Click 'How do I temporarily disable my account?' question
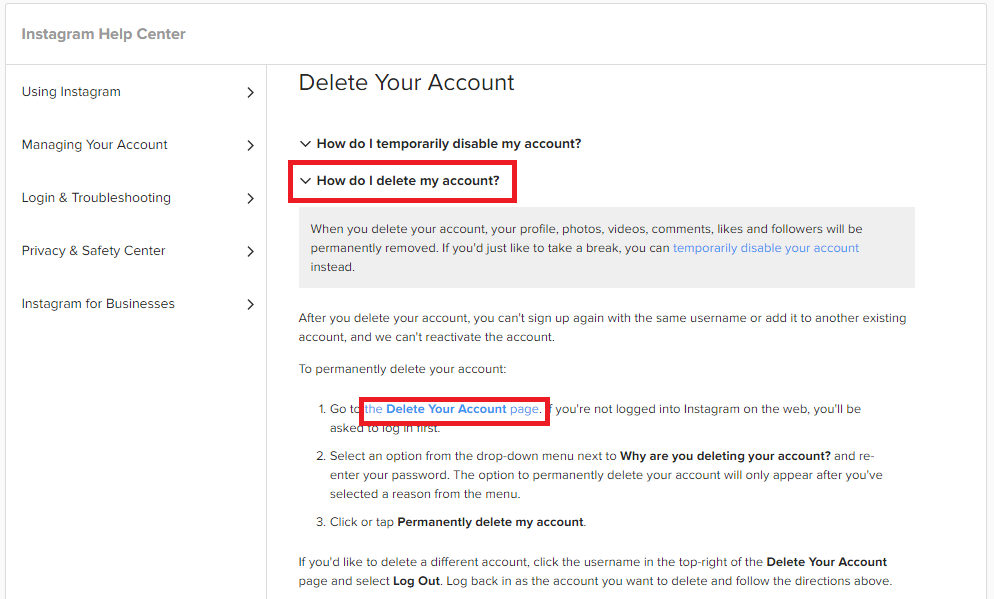The height and width of the screenshot is (599, 994). point(449,144)
